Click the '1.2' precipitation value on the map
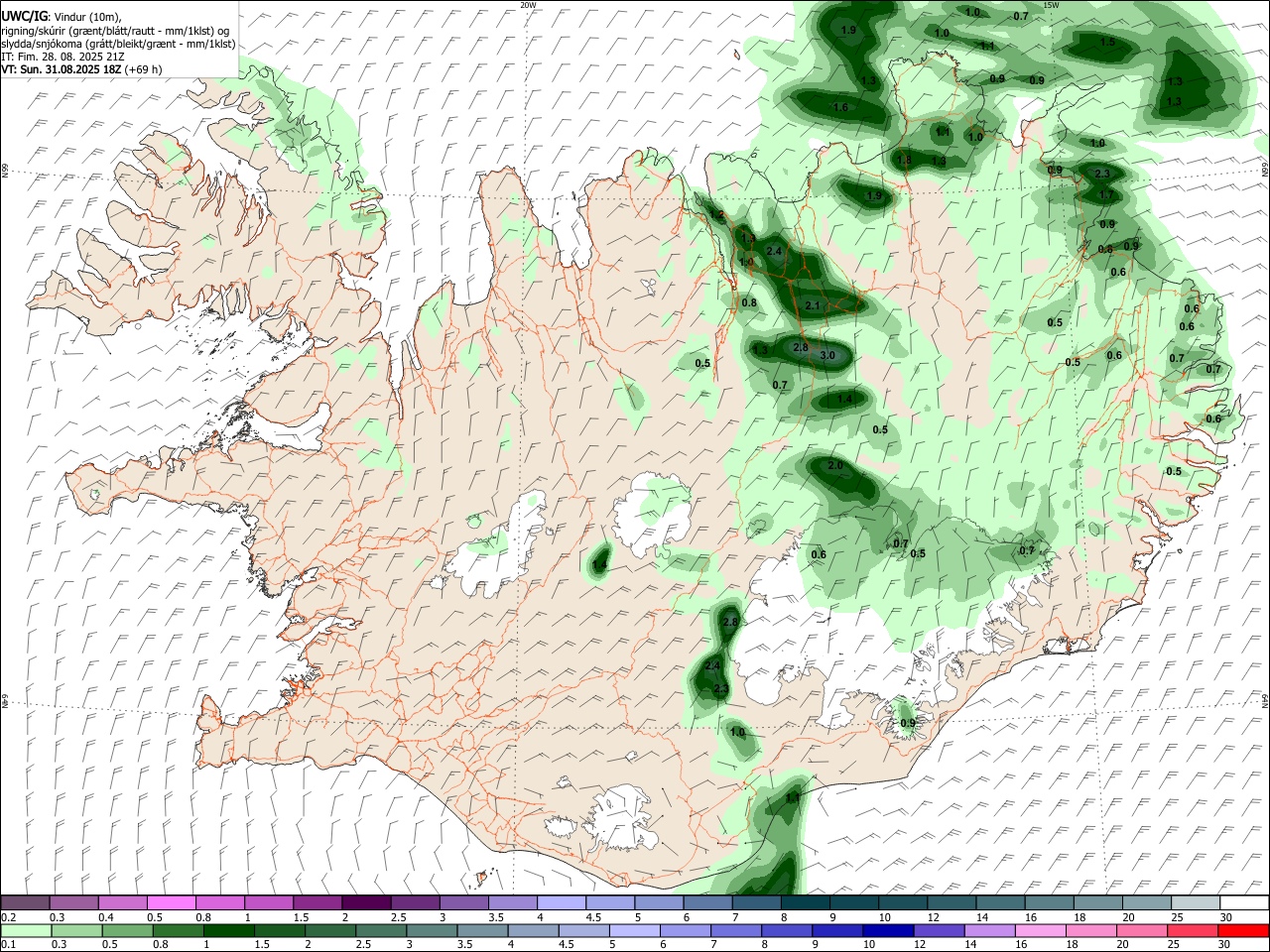 pyautogui.click(x=717, y=215)
